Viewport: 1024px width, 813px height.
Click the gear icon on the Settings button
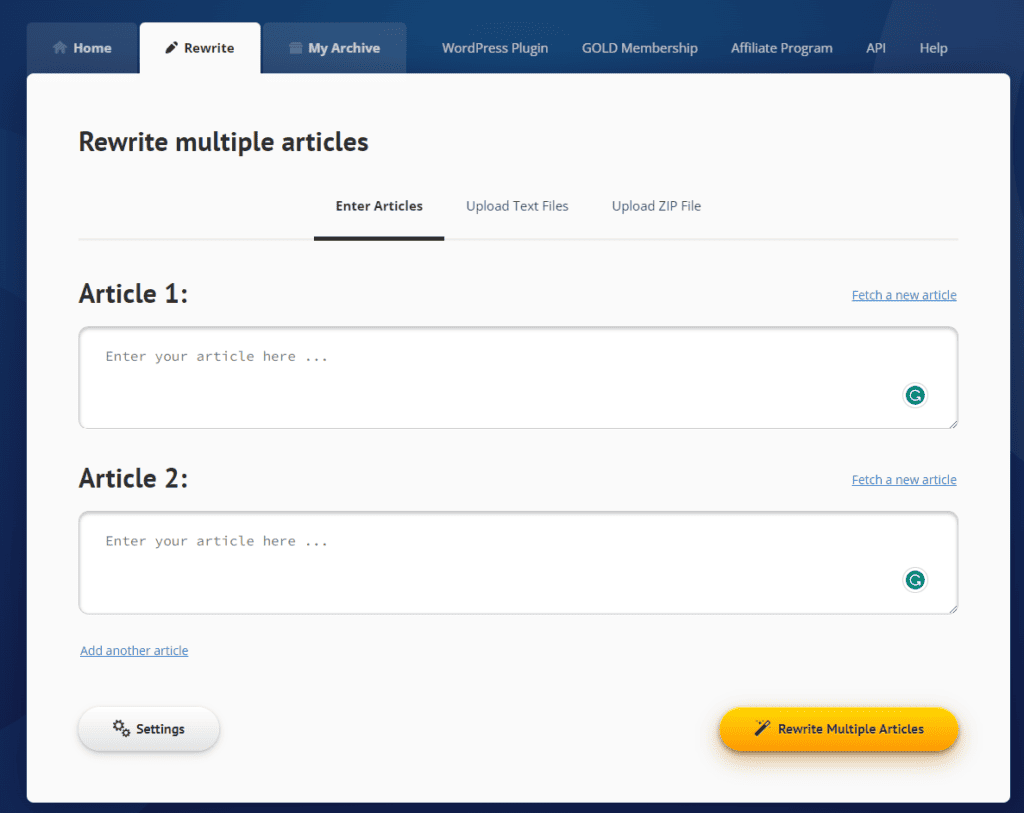(121, 729)
